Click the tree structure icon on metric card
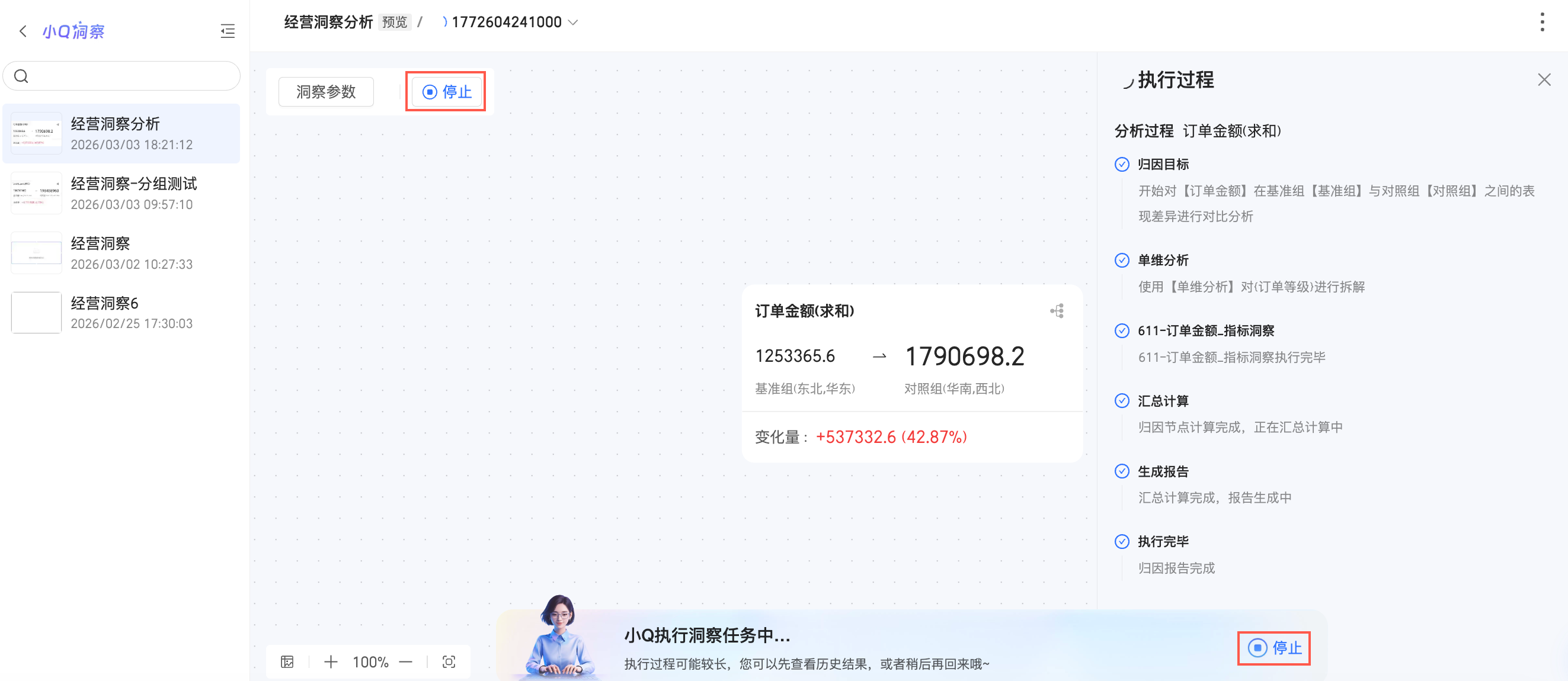 click(1057, 311)
